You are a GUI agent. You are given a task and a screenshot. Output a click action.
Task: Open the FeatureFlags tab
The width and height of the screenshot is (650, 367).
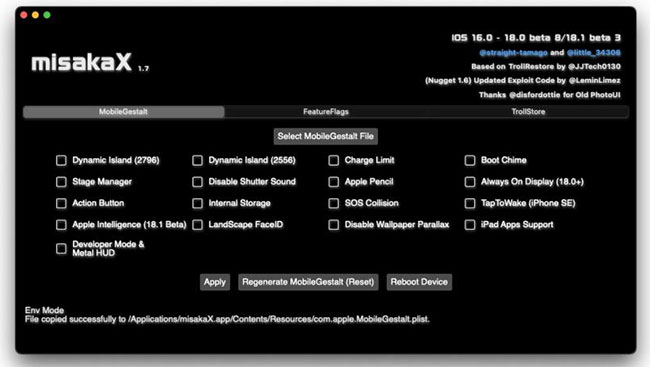pos(326,112)
